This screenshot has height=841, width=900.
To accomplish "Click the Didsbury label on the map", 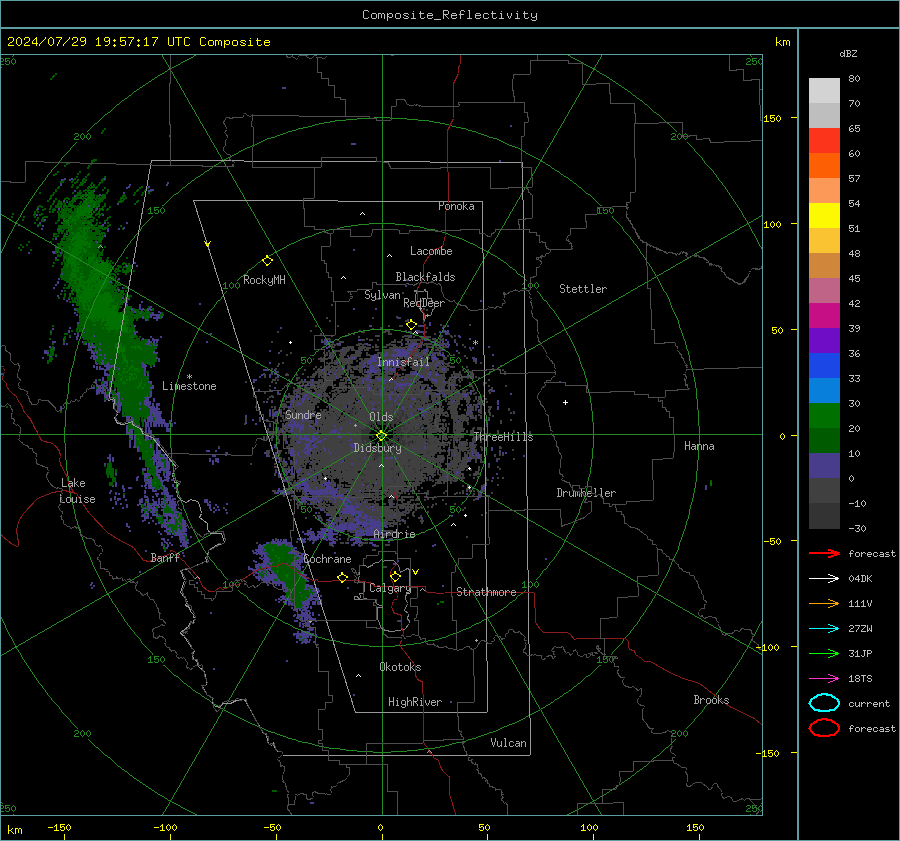I will pyautogui.click(x=377, y=448).
